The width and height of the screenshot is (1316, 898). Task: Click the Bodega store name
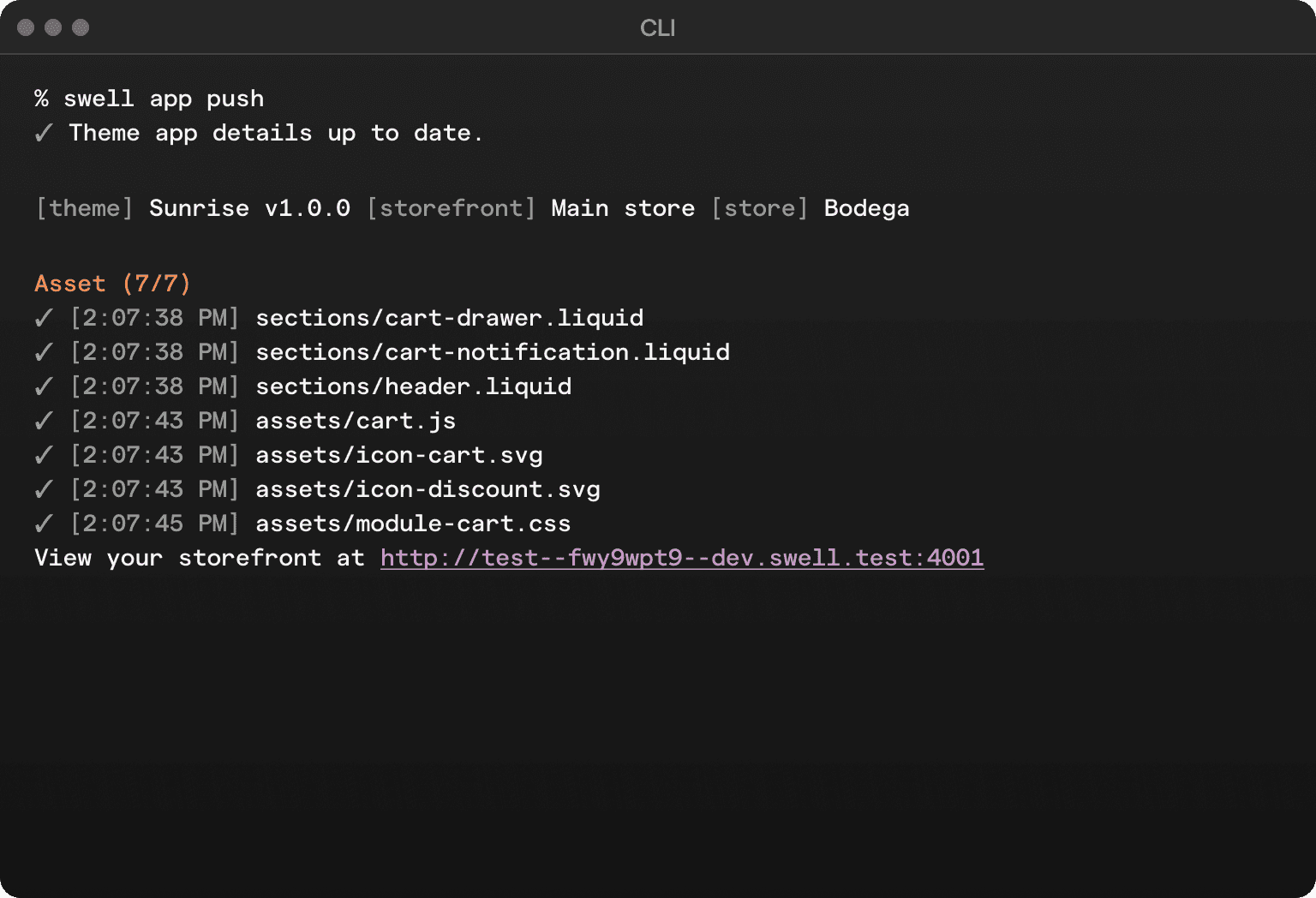tap(866, 208)
